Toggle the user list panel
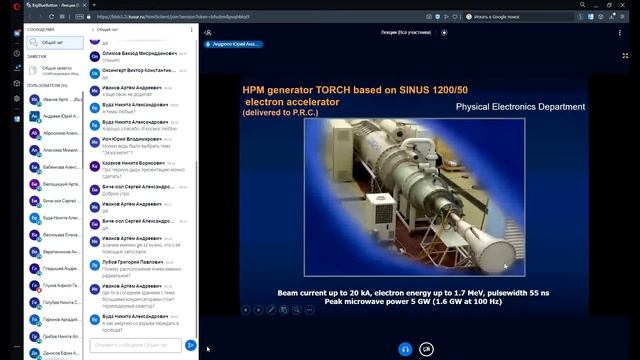 [x=208, y=32]
